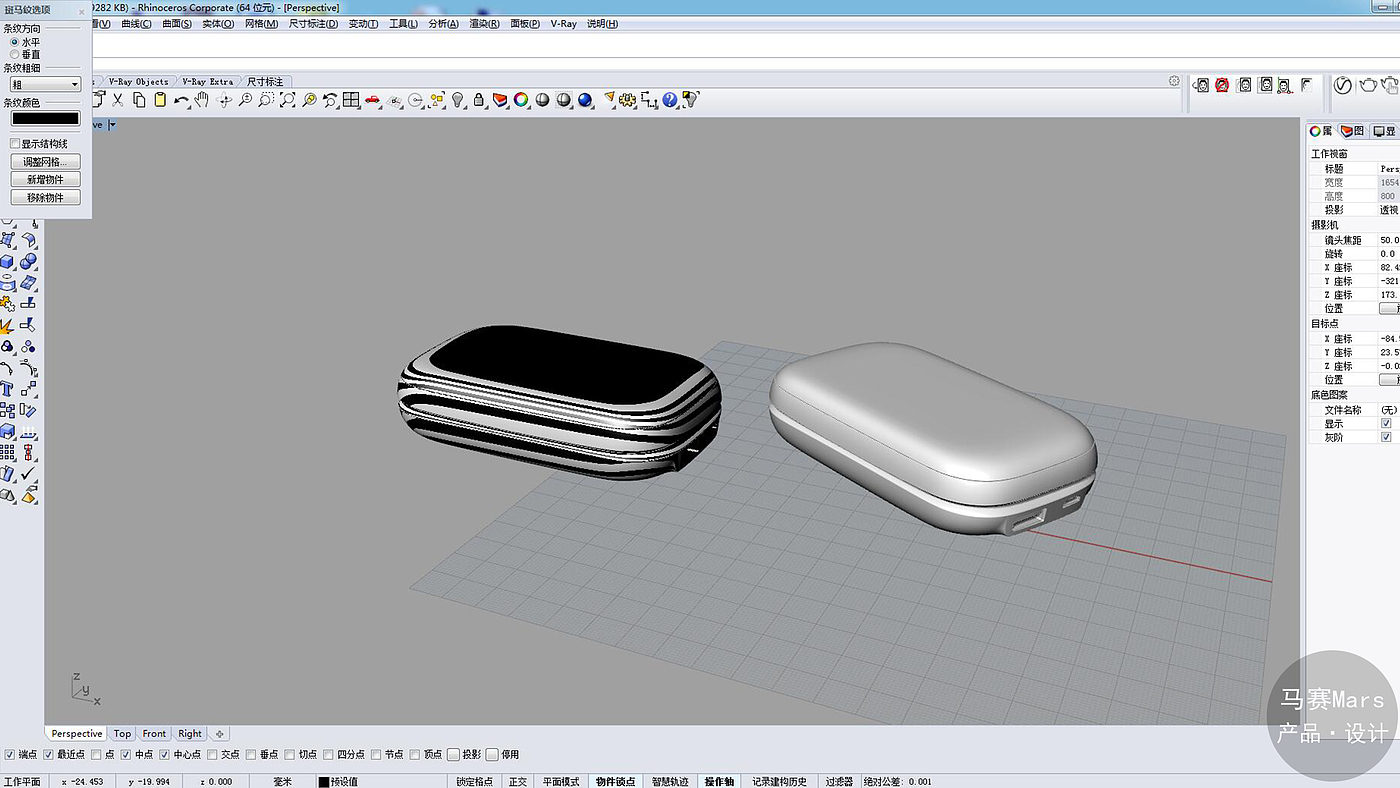Enable the 交点 object snap checkbox
The height and width of the screenshot is (788, 1400).
pyautogui.click(x=212, y=755)
